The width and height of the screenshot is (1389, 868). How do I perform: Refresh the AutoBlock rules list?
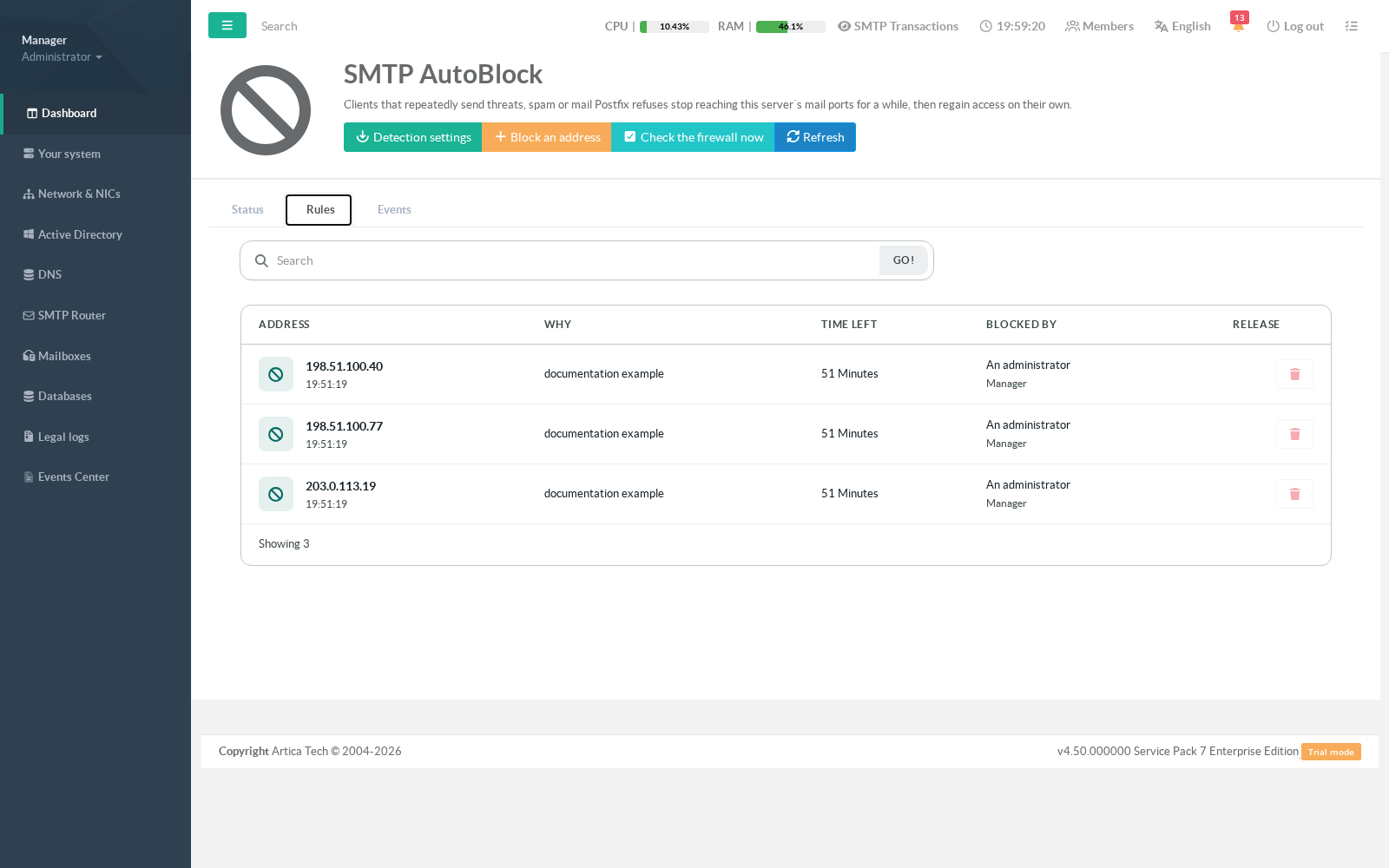click(815, 137)
